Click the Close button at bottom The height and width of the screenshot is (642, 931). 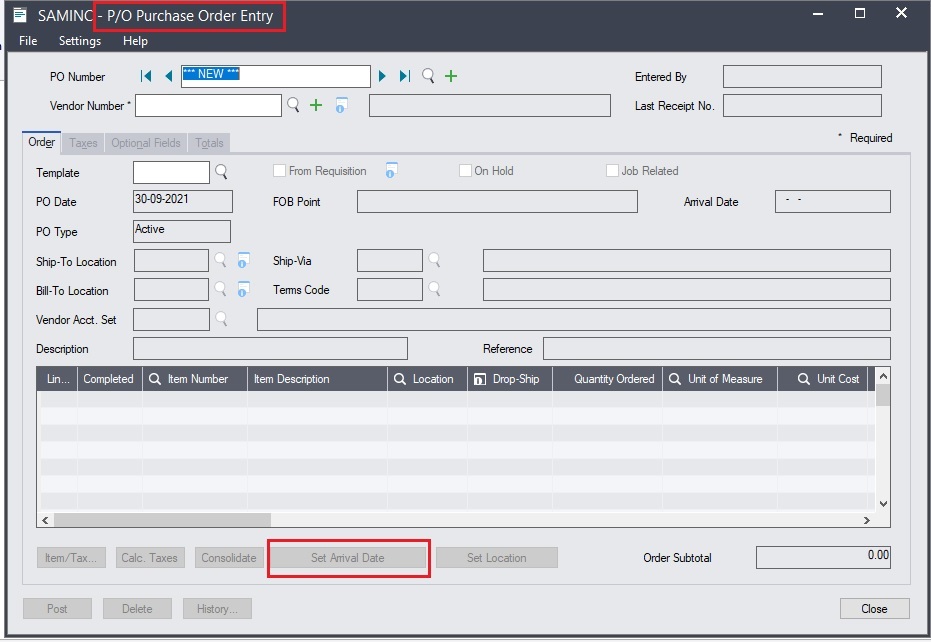pyautogui.click(x=875, y=609)
